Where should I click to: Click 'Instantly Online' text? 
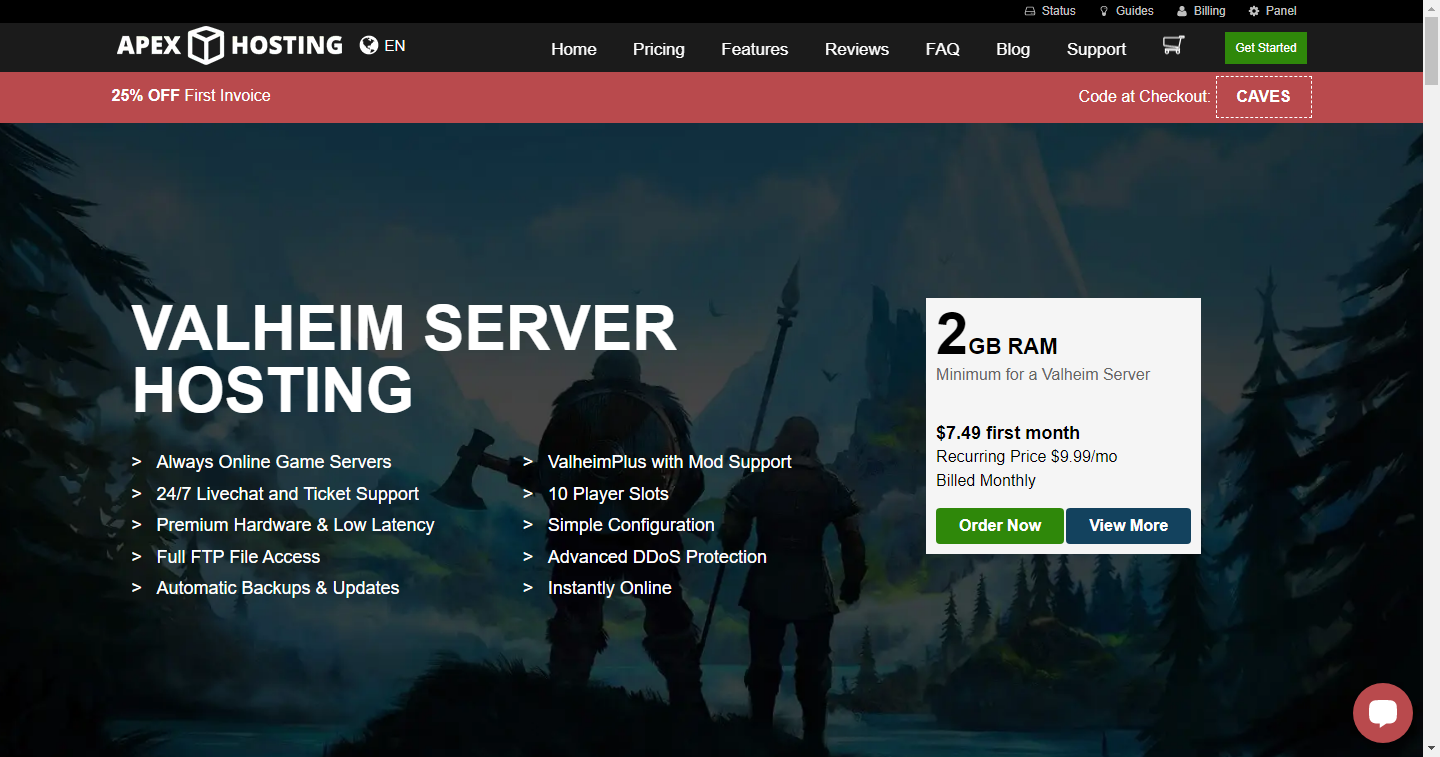[610, 588]
